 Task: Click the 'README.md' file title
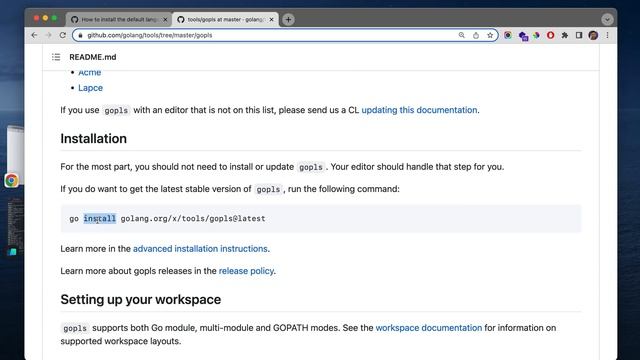click(93, 57)
